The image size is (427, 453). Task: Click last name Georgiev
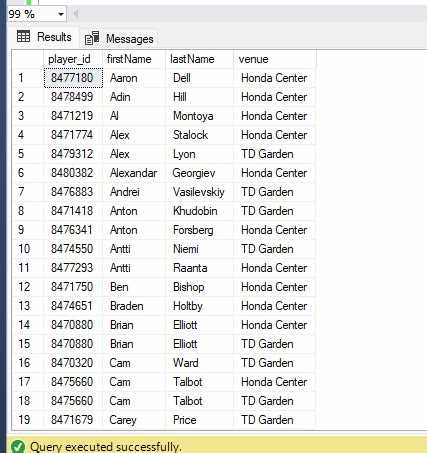coord(194,173)
